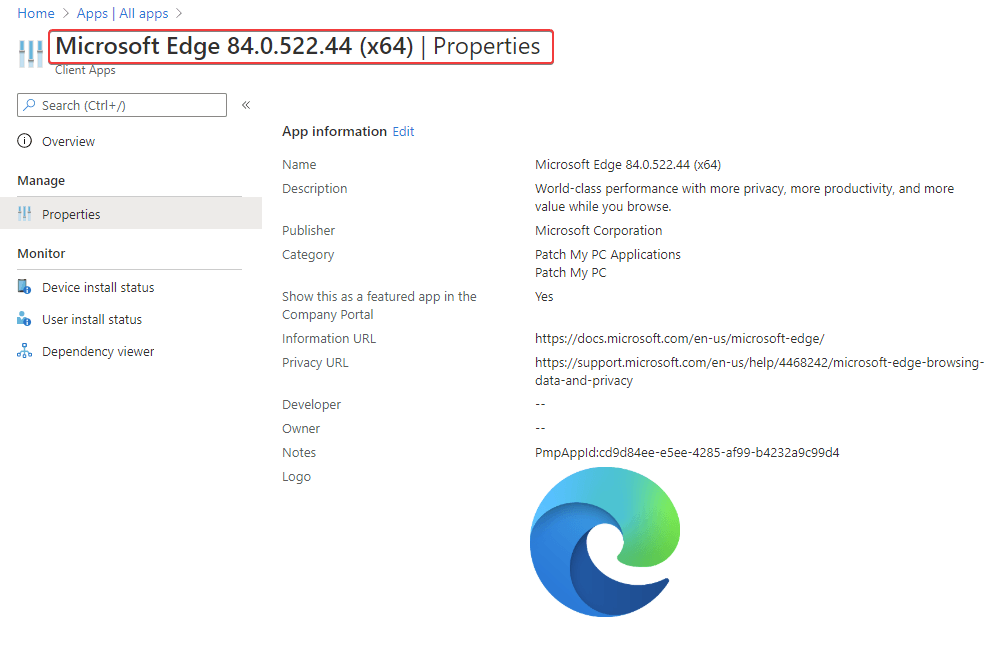Open the Overview menu item
Screen dimensions: 991x646
(68, 142)
